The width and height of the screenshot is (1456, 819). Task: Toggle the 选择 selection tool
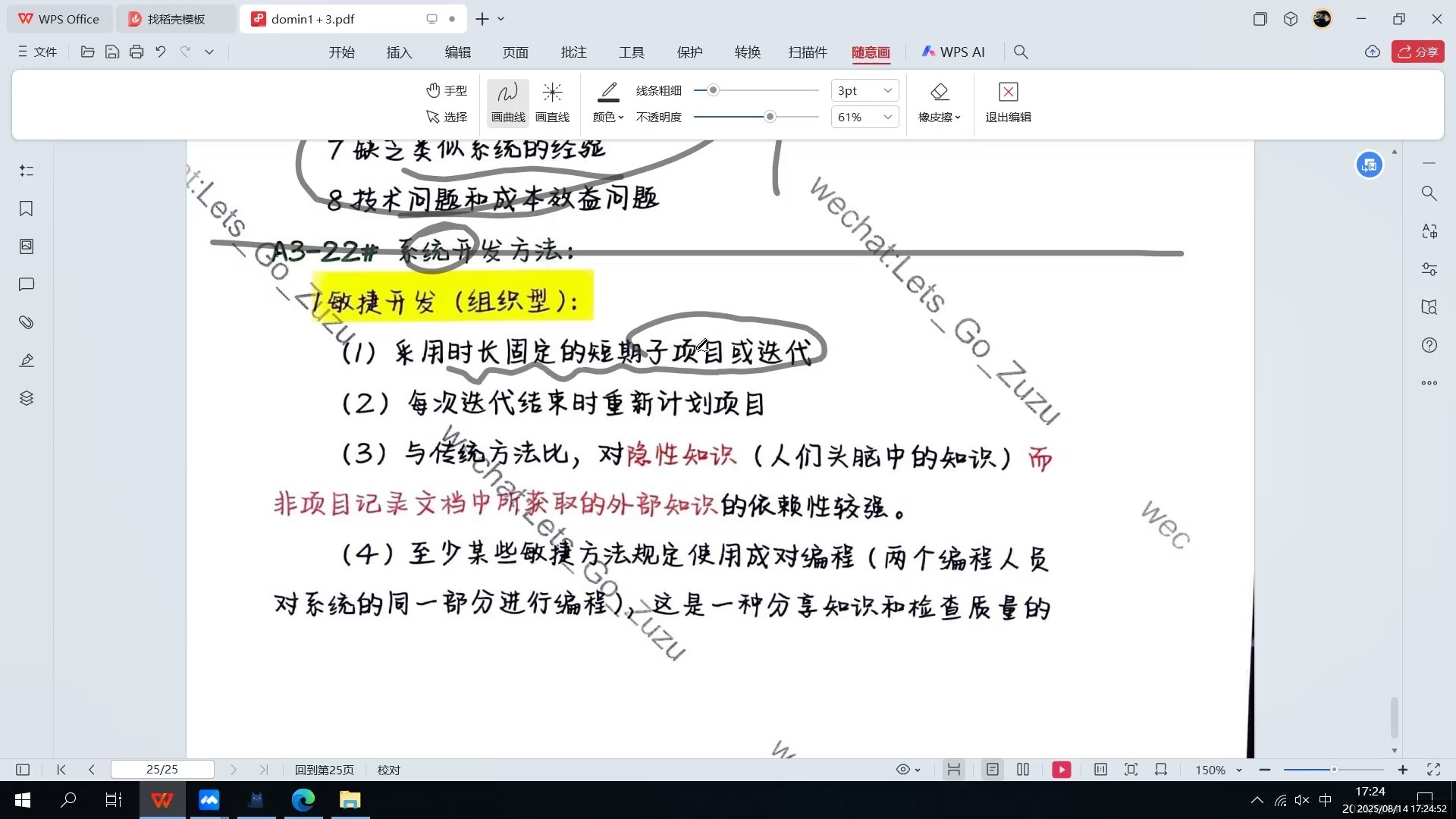pyautogui.click(x=447, y=118)
